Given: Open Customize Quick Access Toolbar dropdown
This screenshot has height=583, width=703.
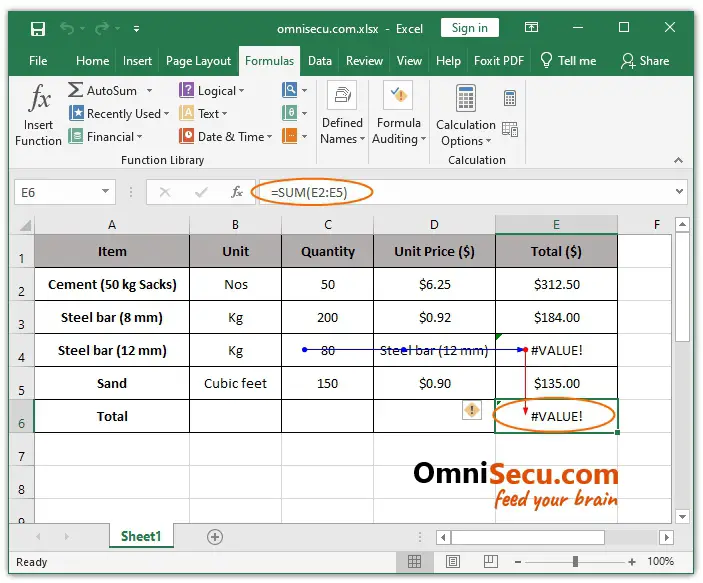Looking at the screenshot, I should (136, 29).
